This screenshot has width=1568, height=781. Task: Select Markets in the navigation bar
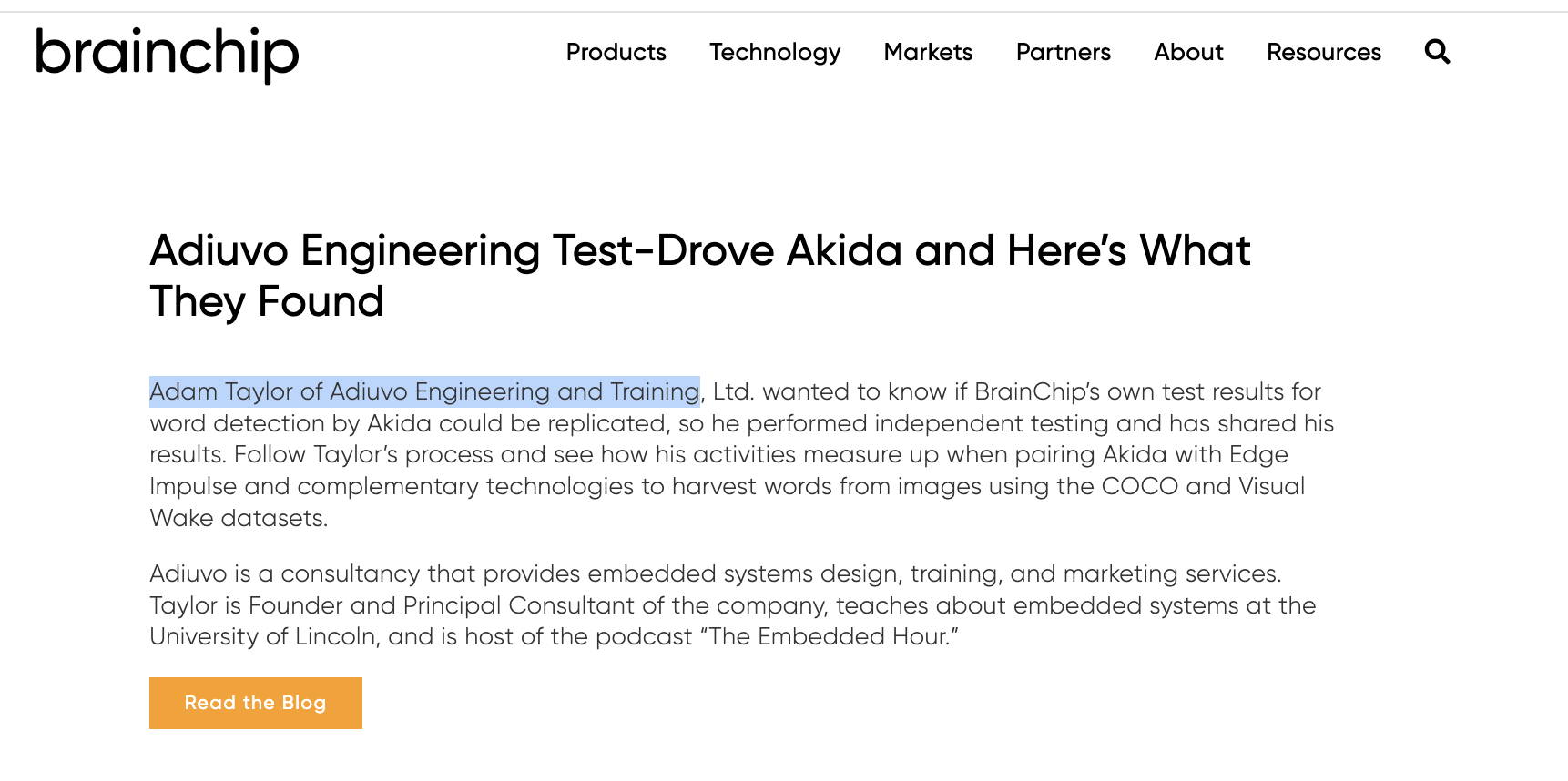coord(928,52)
